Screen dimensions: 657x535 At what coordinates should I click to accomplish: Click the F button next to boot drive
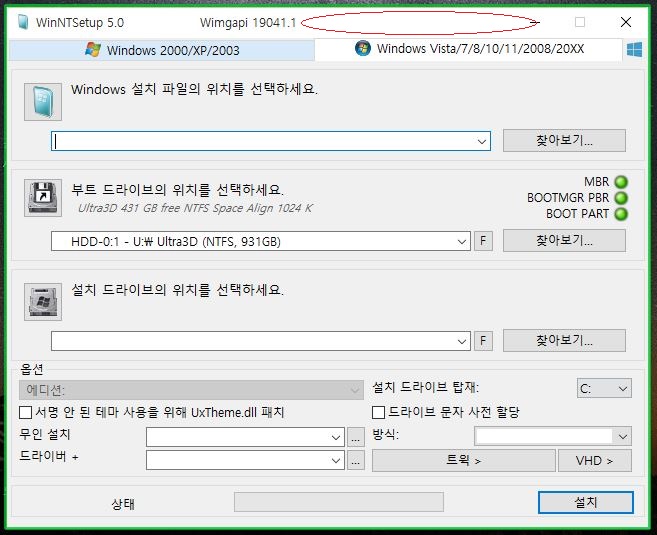pyautogui.click(x=483, y=241)
